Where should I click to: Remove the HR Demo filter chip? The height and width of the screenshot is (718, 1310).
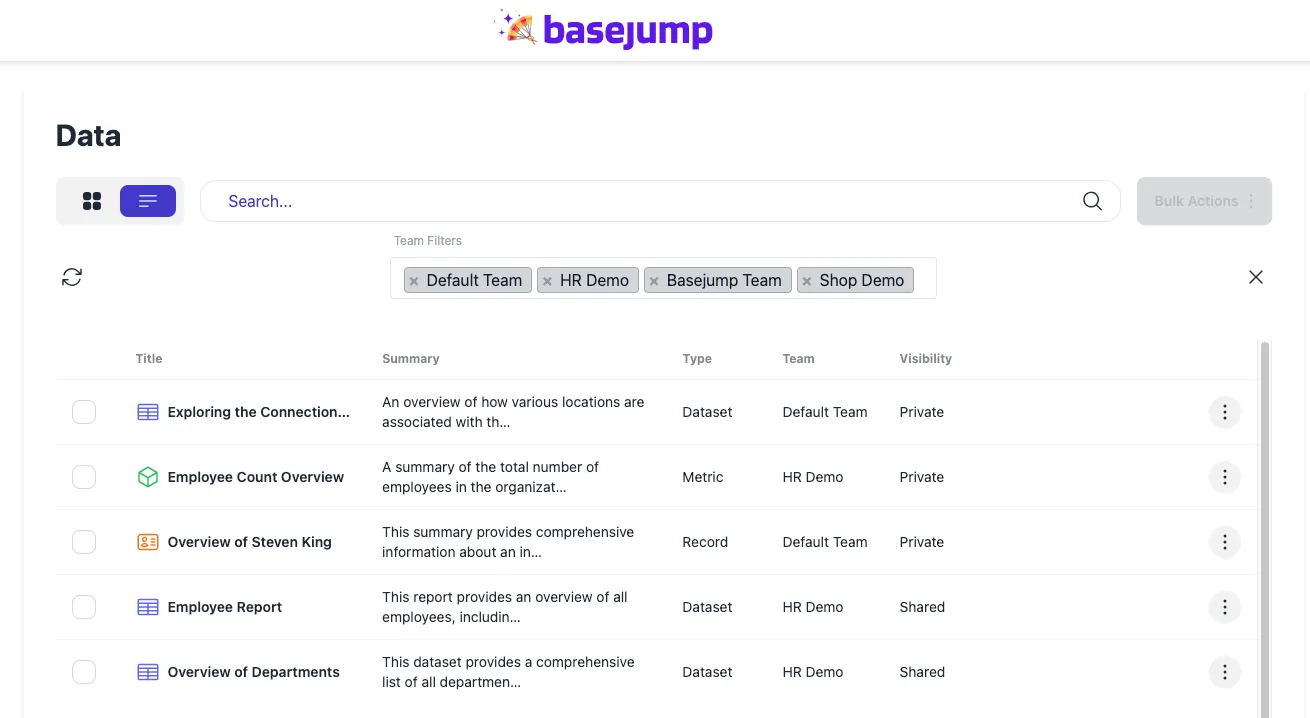tap(547, 281)
